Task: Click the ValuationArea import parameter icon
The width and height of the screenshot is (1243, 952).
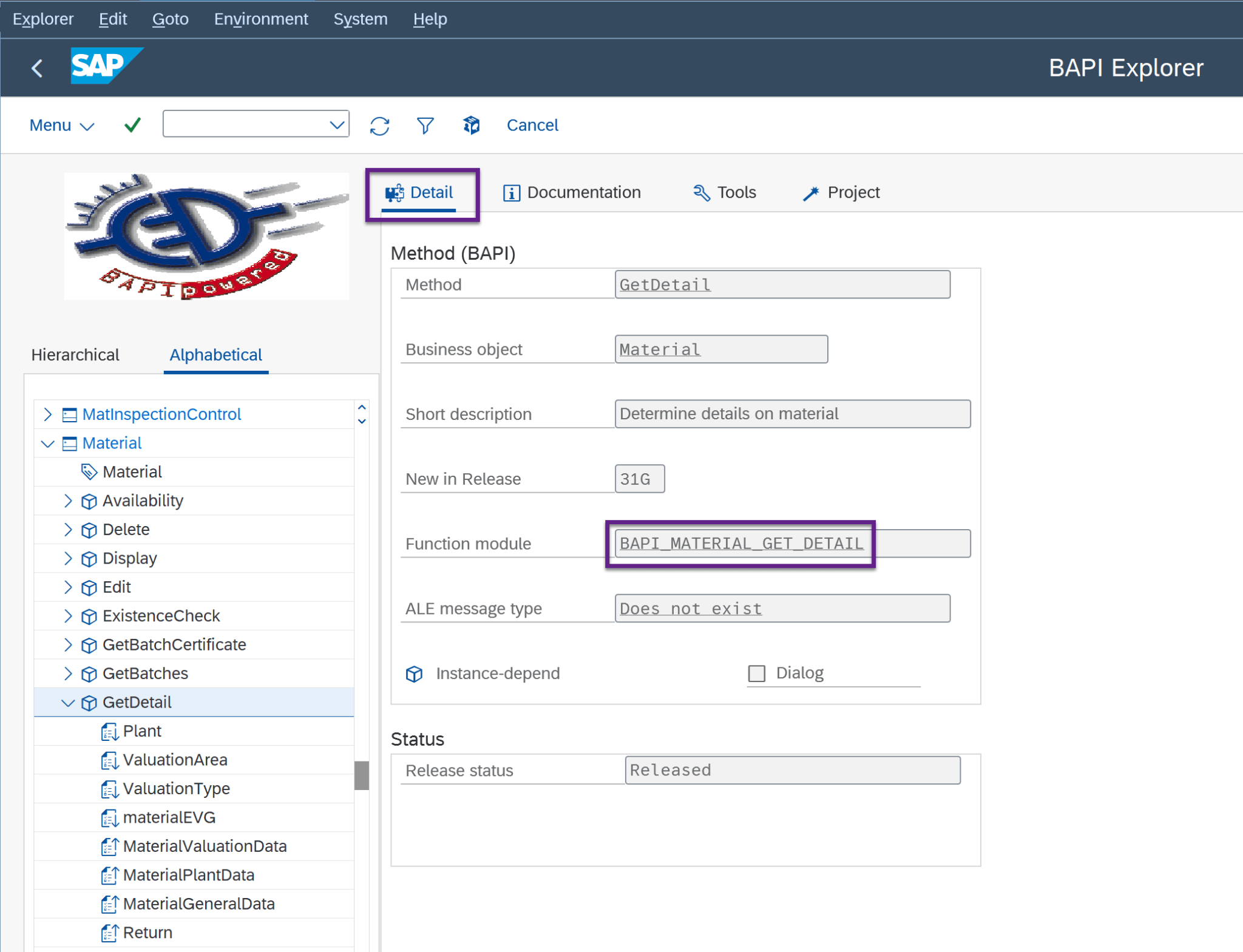Action: tap(110, 760)
